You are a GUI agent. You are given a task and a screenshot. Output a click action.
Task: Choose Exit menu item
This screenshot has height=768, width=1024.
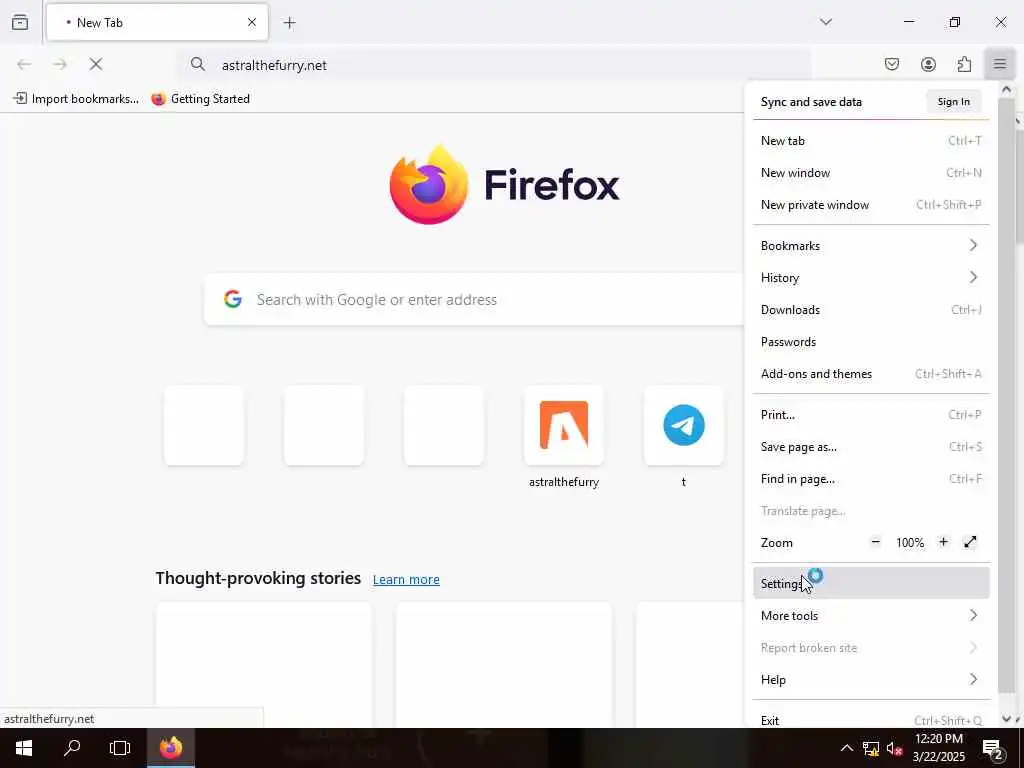pos(871,720)
